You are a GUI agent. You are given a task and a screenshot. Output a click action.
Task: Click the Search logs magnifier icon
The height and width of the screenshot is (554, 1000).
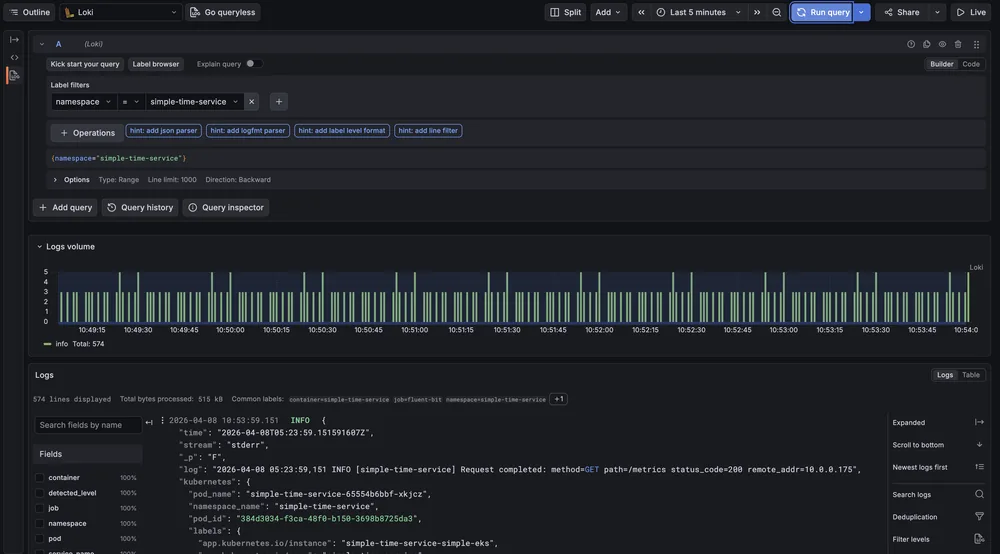(979, 494)
